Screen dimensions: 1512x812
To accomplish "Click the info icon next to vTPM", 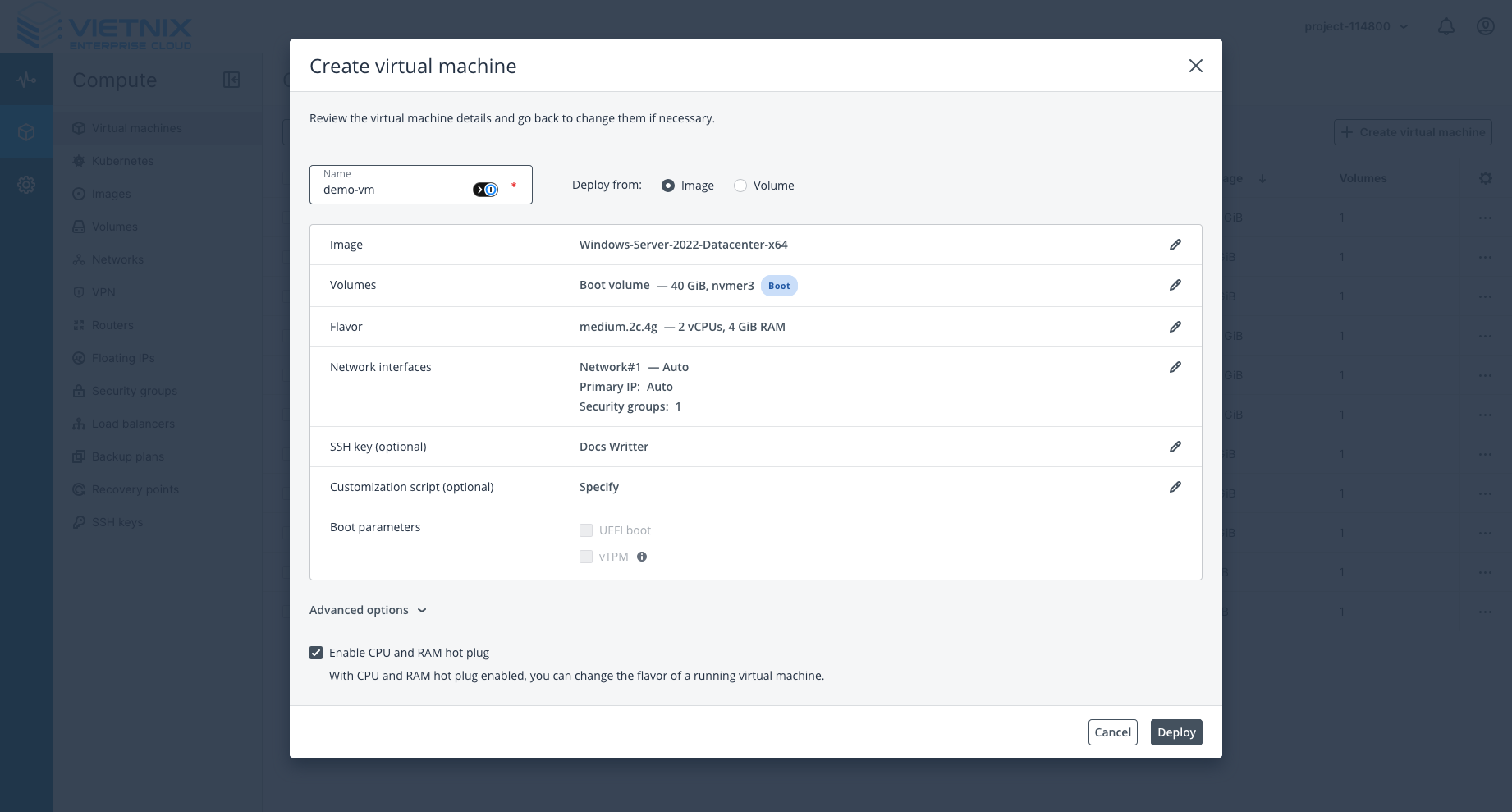I will point(642,557).
